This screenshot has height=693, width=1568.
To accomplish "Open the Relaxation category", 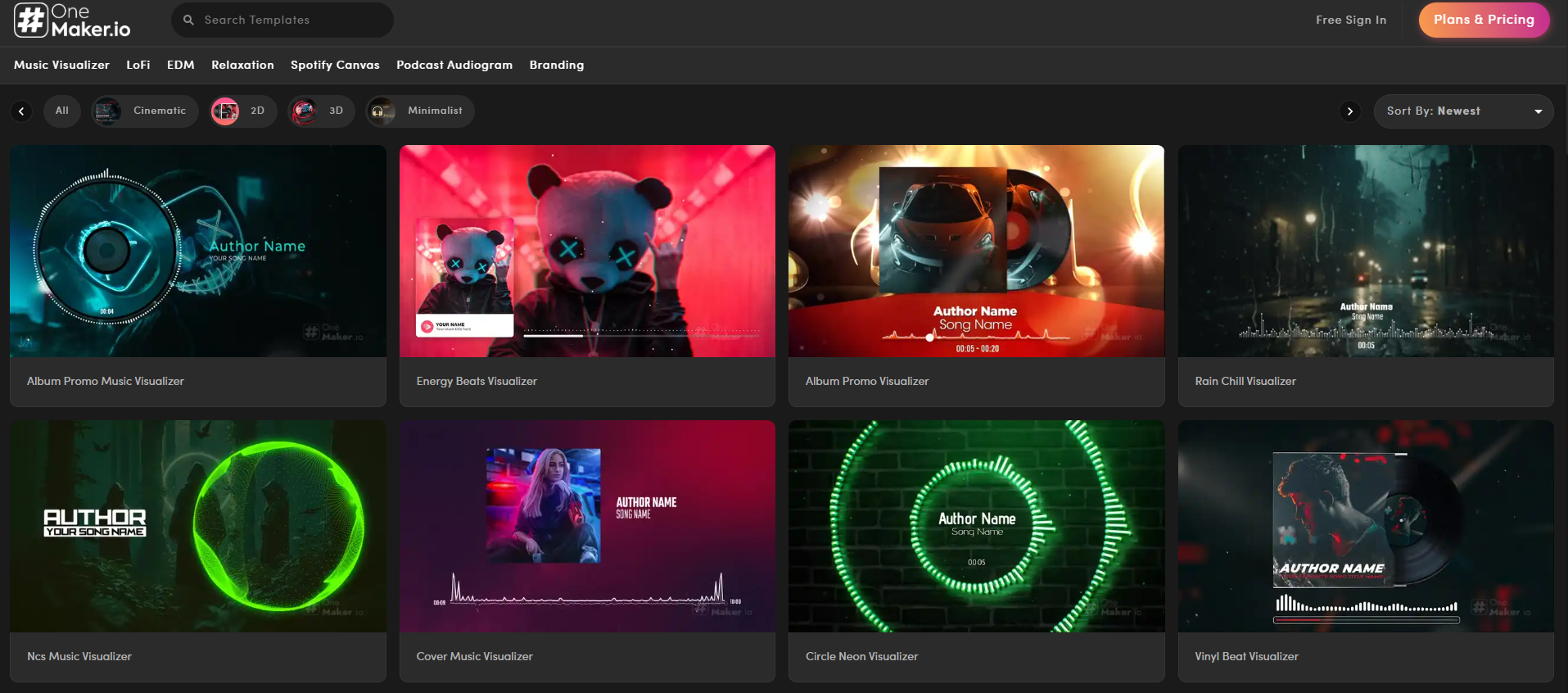I will point(242,65).
